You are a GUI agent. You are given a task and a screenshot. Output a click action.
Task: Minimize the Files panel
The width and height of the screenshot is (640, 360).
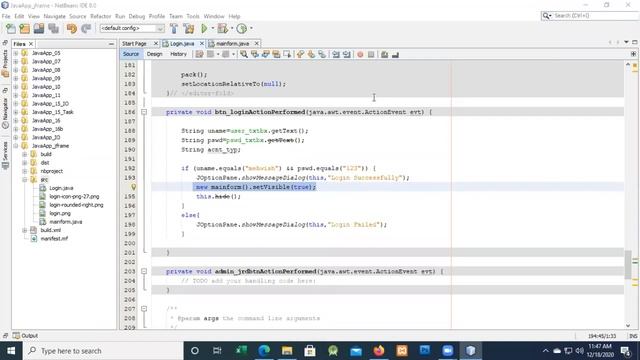(111, 44)
